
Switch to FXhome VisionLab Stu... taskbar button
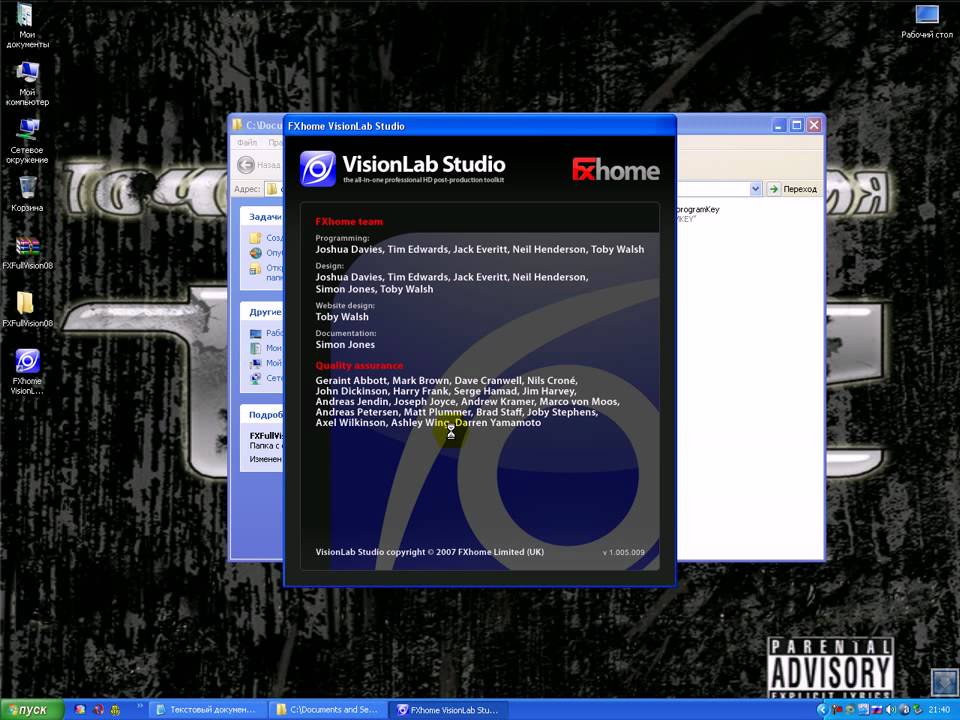point(449,710)
